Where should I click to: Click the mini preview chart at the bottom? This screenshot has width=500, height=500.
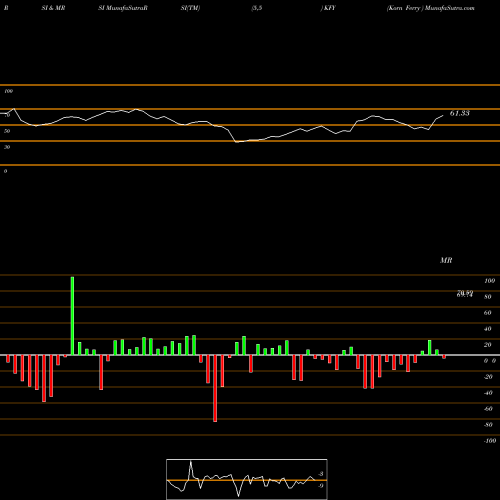click(x=247, y=479)
